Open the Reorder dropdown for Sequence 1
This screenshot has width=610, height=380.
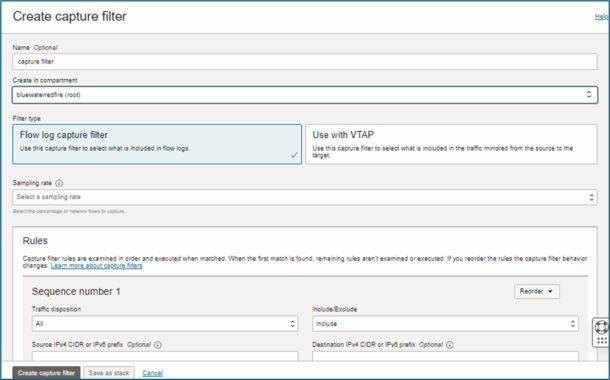tap(537, 291)
